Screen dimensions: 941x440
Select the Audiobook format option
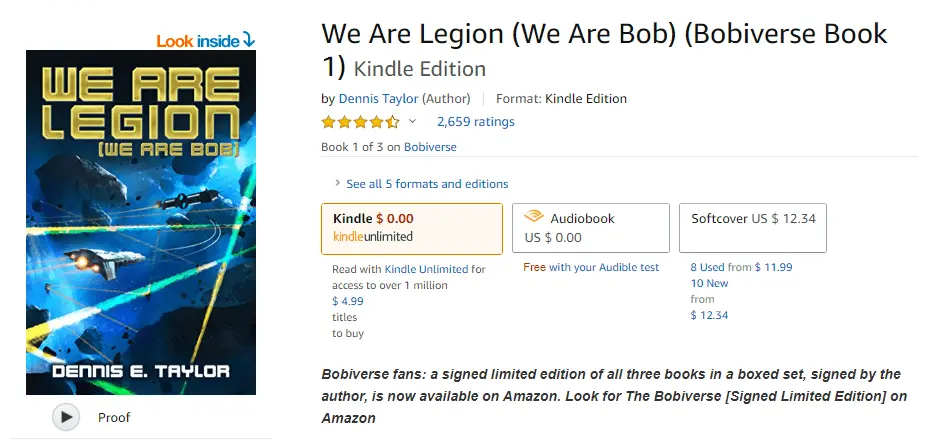(x=590, y=228)
